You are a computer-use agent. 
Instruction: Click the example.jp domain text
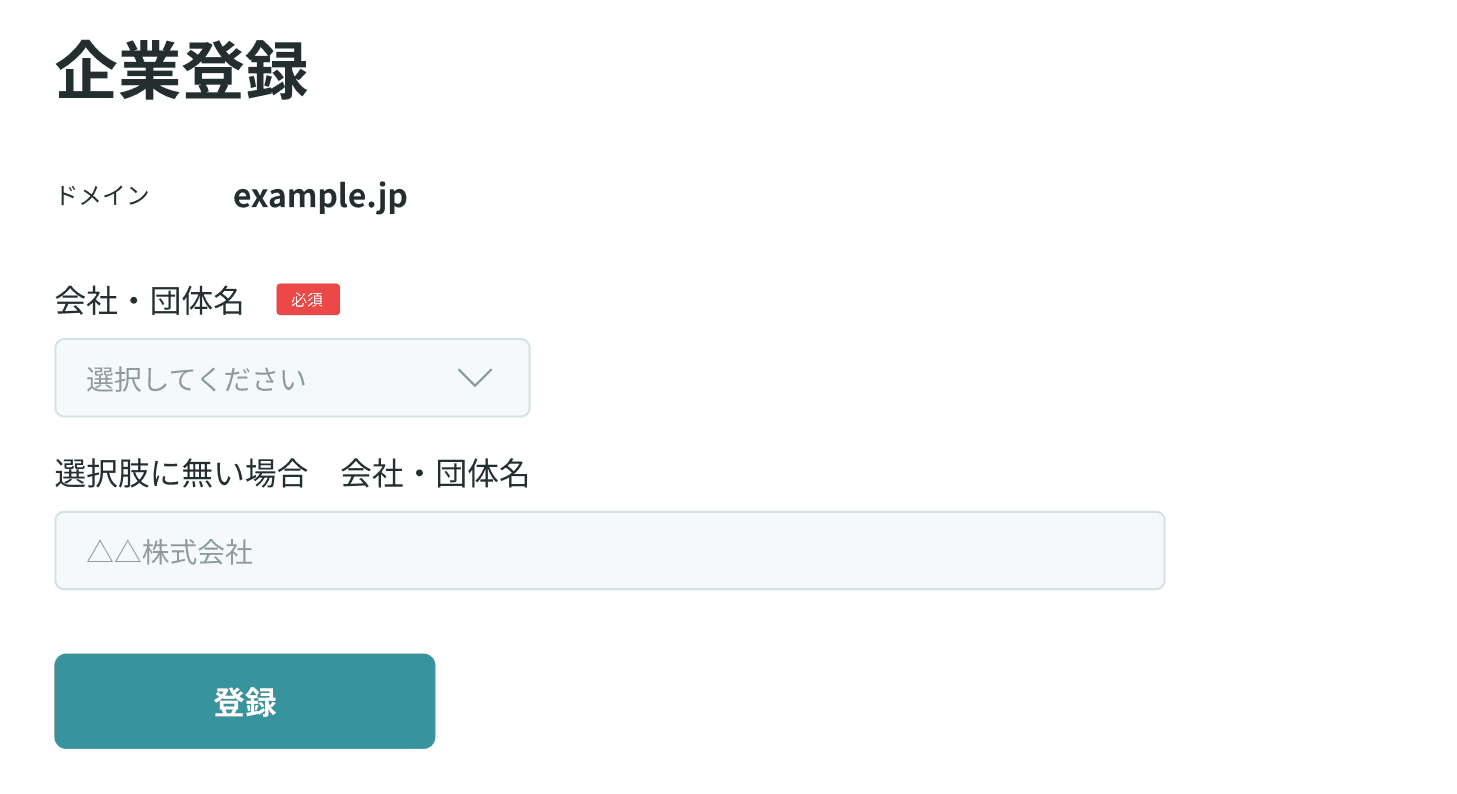(320, 196)
